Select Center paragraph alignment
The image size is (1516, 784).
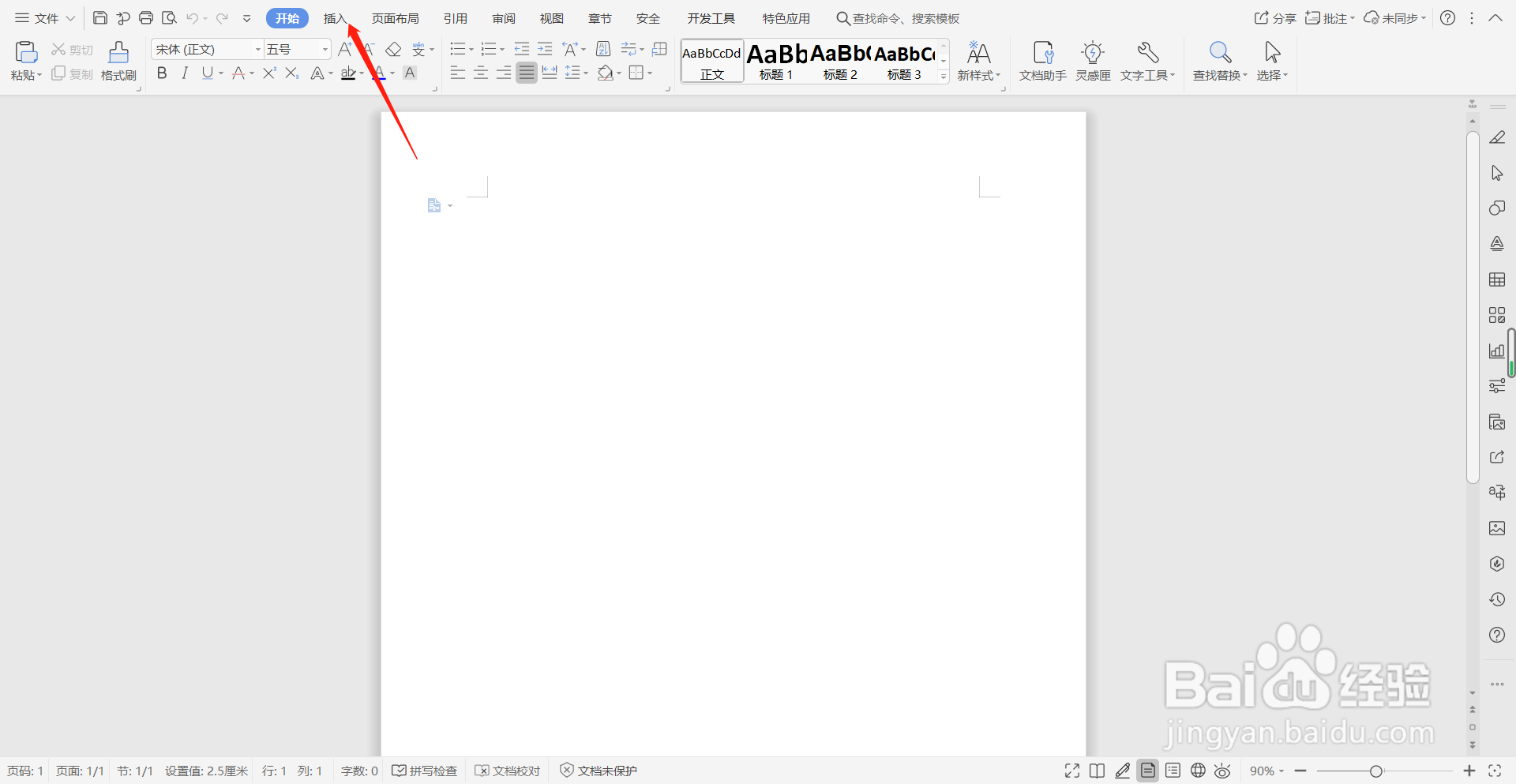(x=480, y=73)
